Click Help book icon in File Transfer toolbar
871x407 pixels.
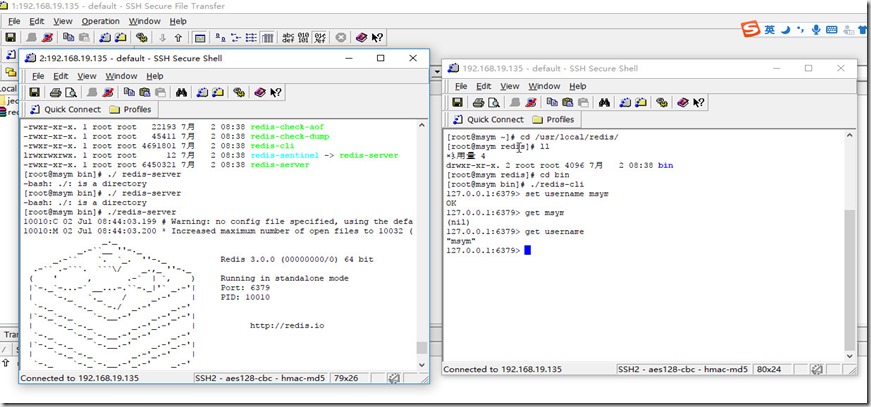coord(362,38)
